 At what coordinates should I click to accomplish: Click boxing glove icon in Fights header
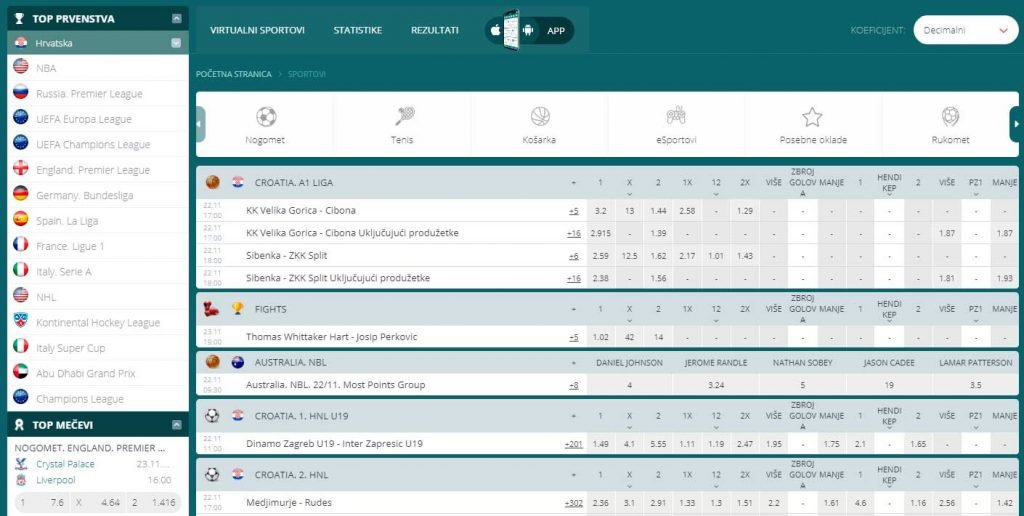pyautogui.click(x=212, y=308)
